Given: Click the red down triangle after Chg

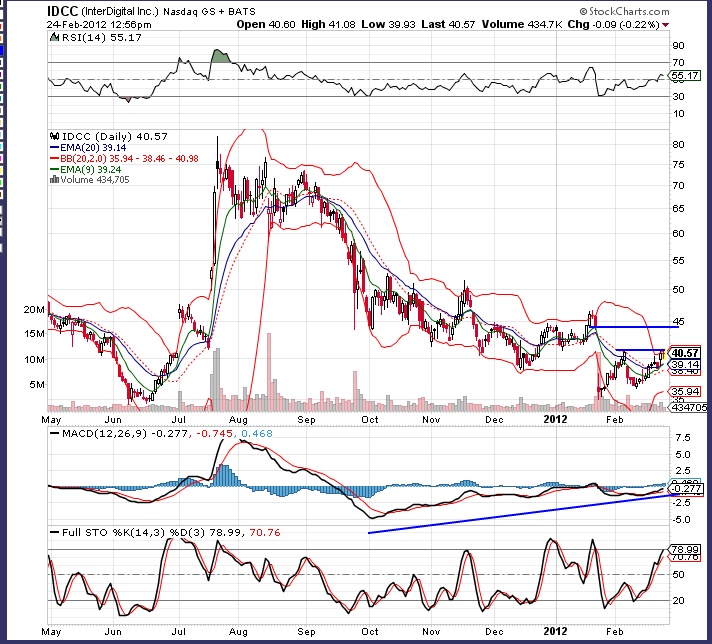Looking at the screenshot, I should (666, 25).
